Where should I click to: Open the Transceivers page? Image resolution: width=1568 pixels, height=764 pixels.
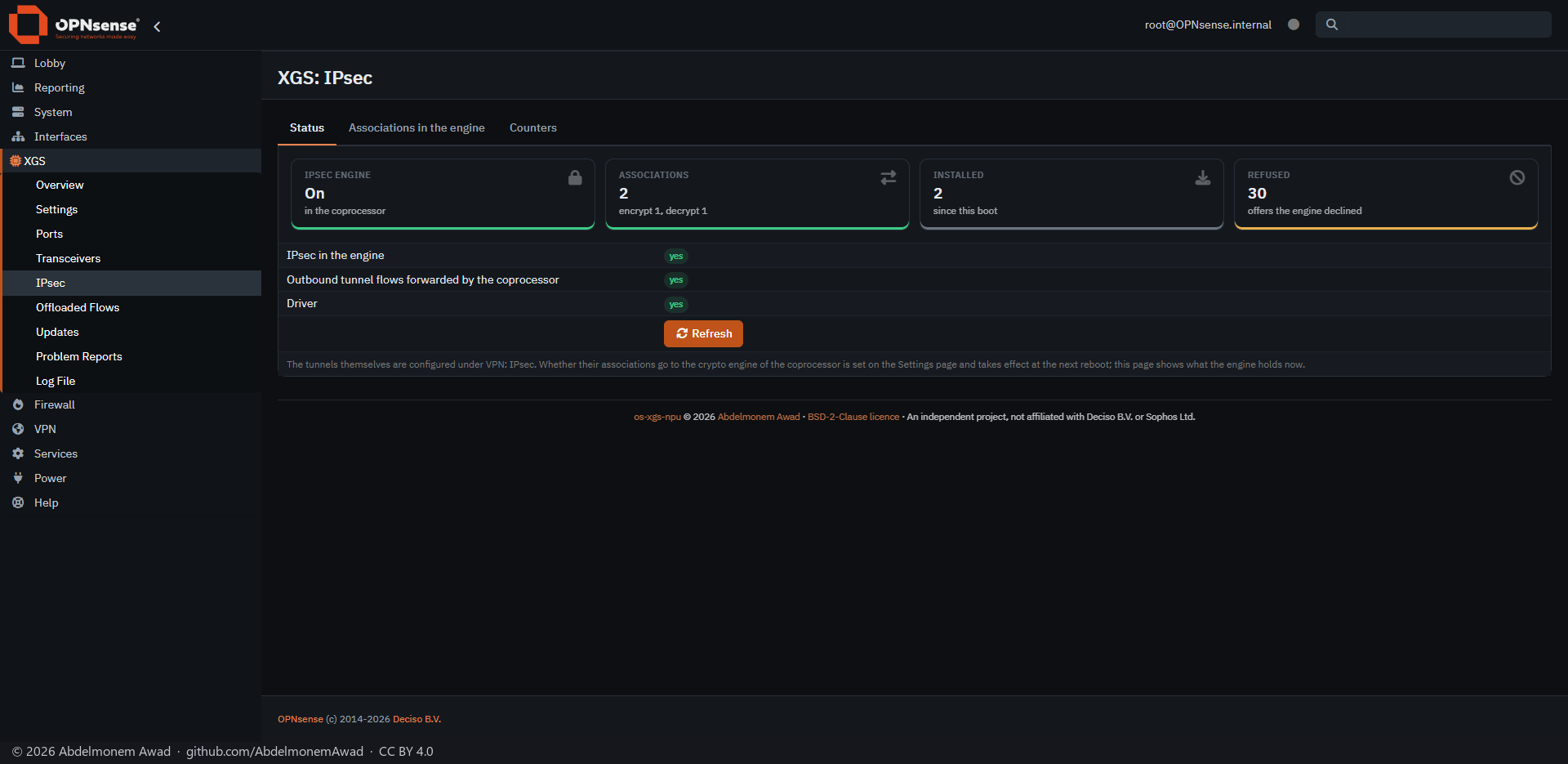point(69,258)
